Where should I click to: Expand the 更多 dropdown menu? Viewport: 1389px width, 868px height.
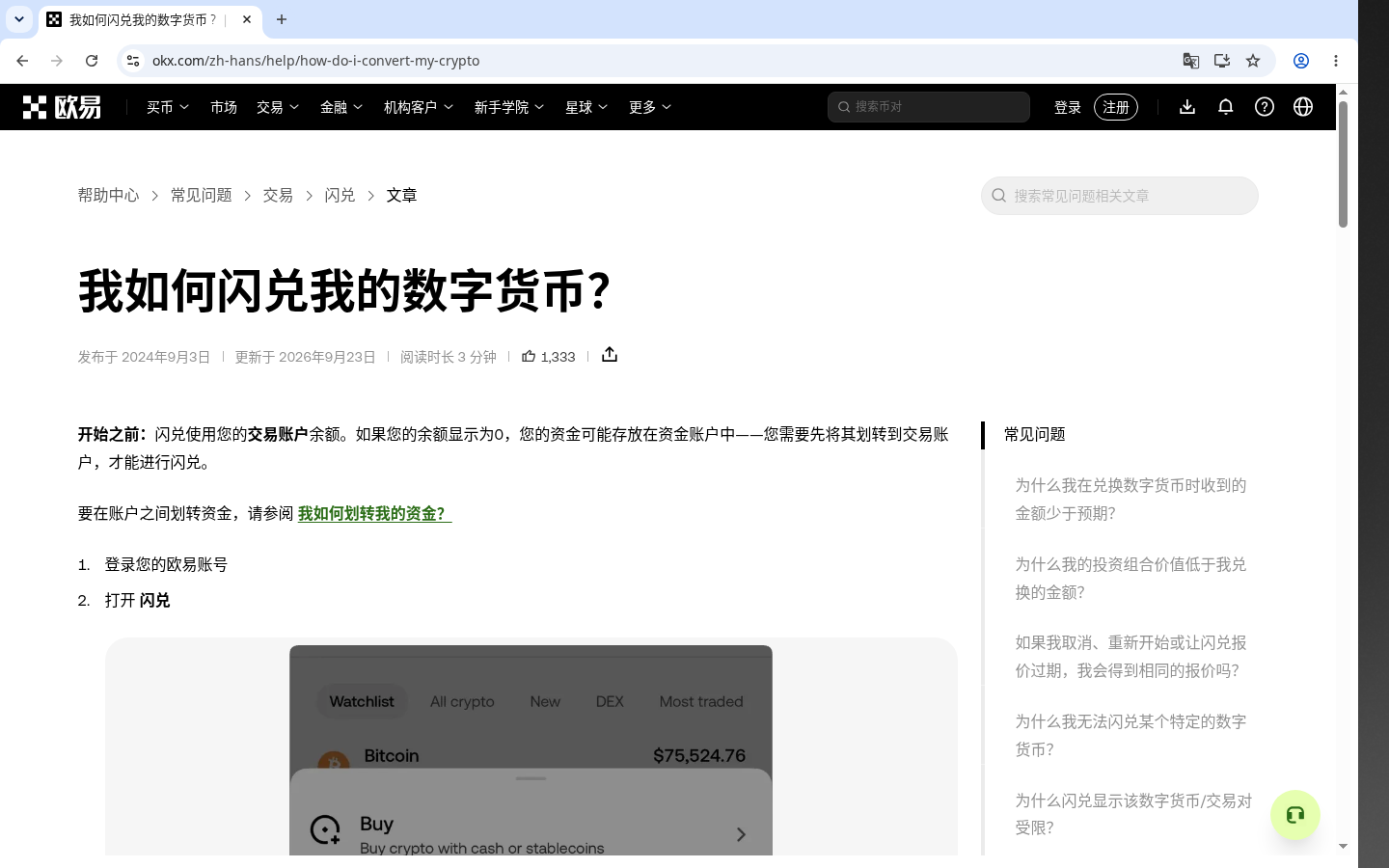coord(650,107)
